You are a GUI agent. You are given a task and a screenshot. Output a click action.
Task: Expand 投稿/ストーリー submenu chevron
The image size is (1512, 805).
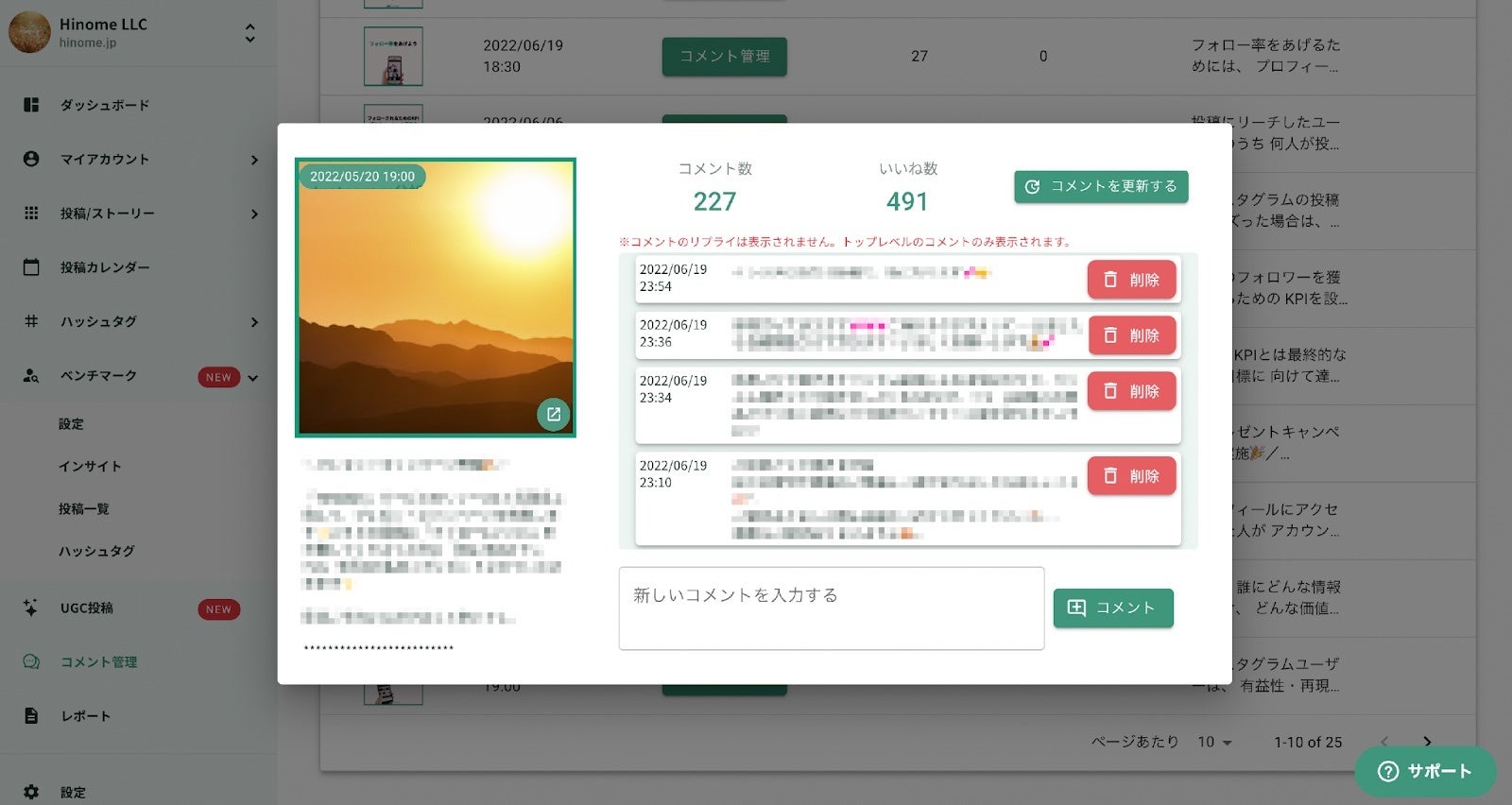click(254, 214)
